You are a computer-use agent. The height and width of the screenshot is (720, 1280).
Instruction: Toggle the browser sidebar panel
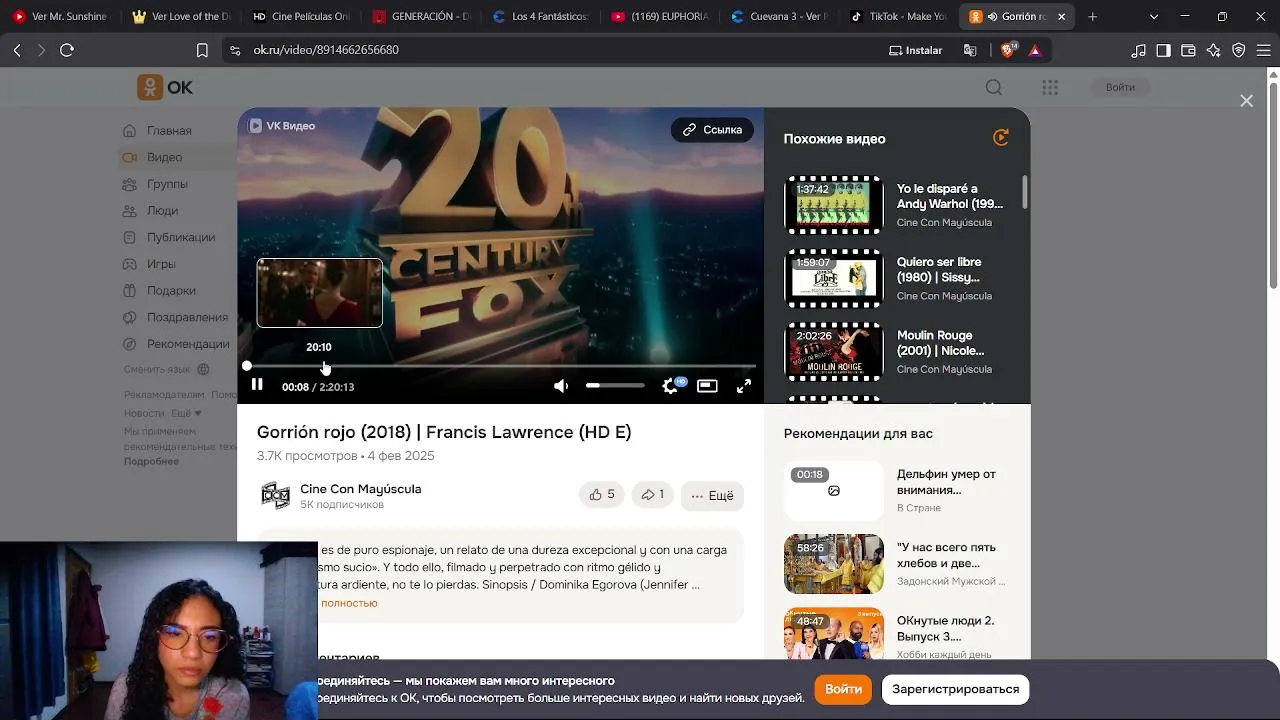coord(1163,50)
